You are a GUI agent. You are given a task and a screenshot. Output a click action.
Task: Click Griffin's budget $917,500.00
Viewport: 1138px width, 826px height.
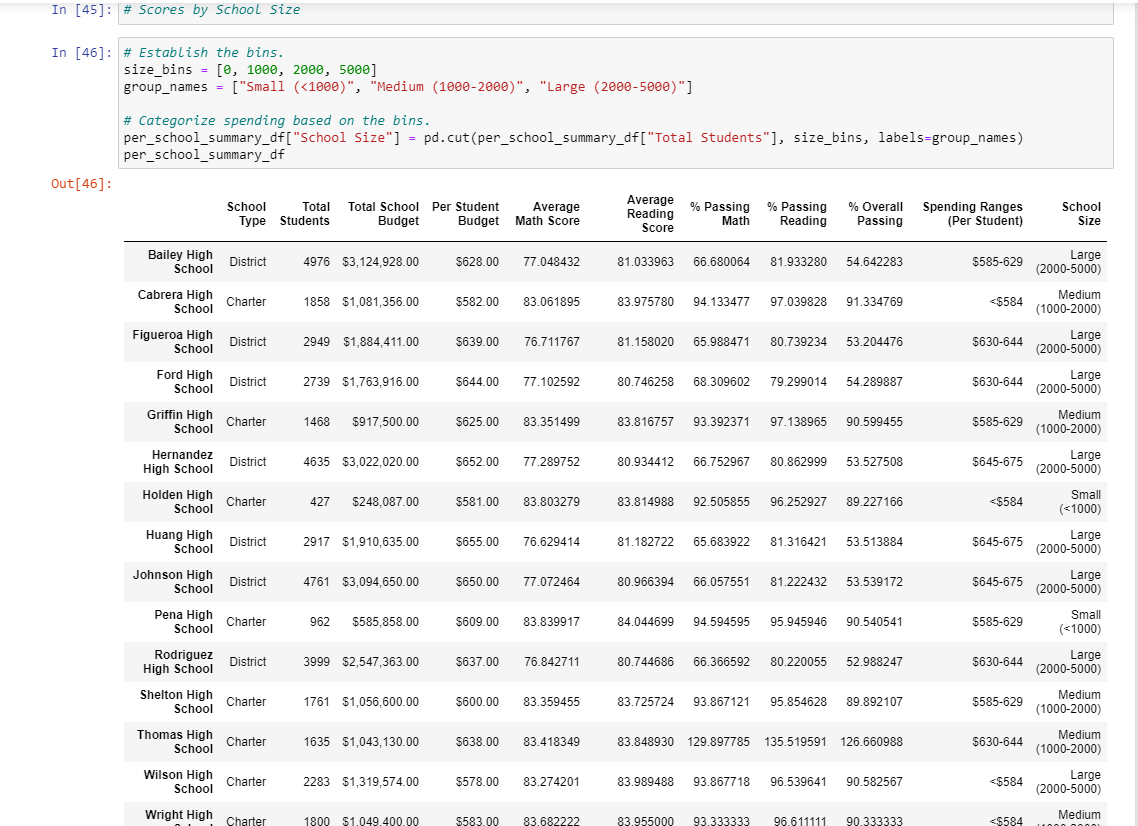click(385, 422)
